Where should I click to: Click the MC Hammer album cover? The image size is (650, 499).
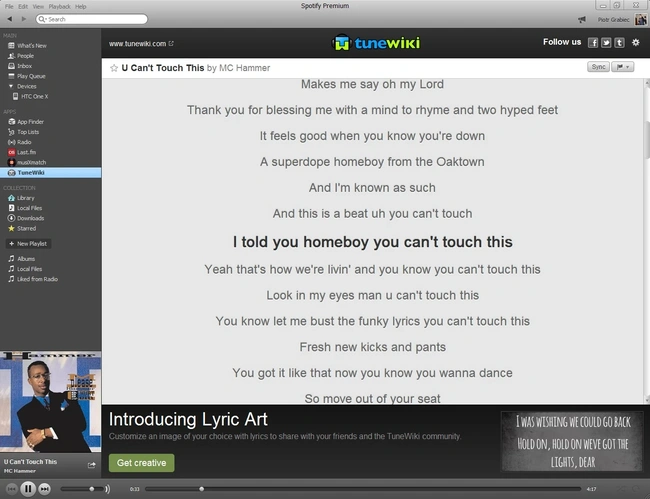click(51, 402)
